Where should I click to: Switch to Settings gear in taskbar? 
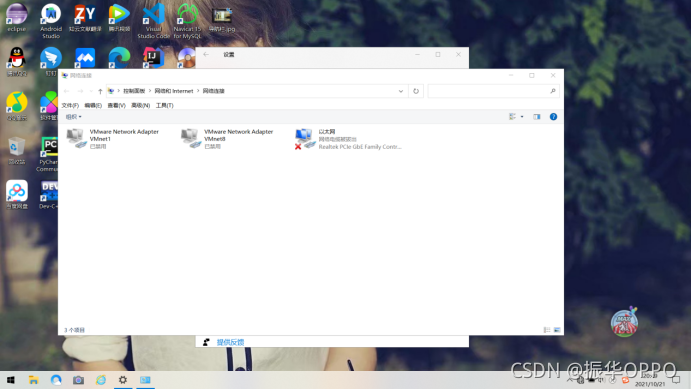(x=123, y=380)
